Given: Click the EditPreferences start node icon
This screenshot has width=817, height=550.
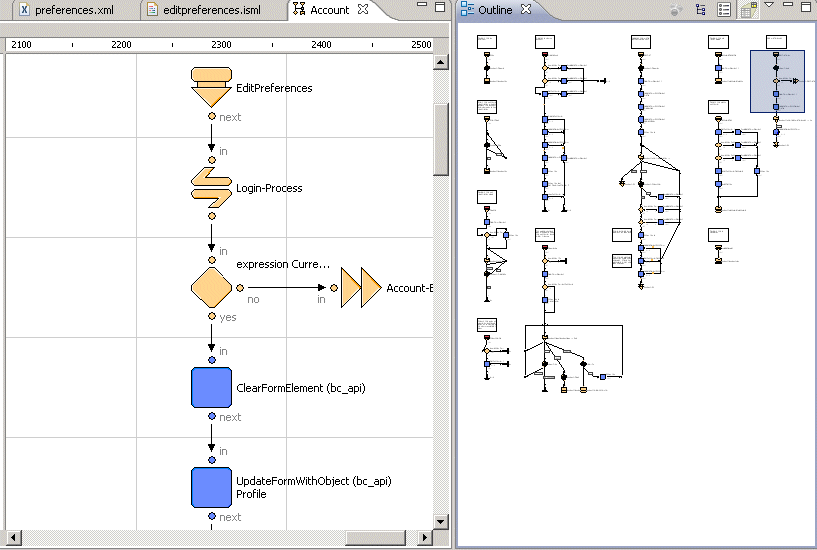Looking at the screenshot, I should click(211, 87).
